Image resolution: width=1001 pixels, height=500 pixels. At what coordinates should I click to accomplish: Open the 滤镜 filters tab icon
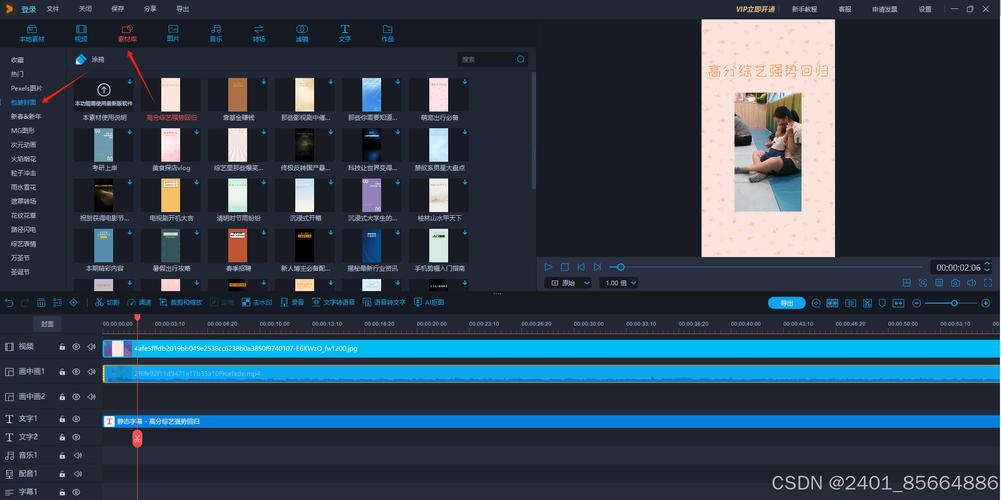pos(301,29)
